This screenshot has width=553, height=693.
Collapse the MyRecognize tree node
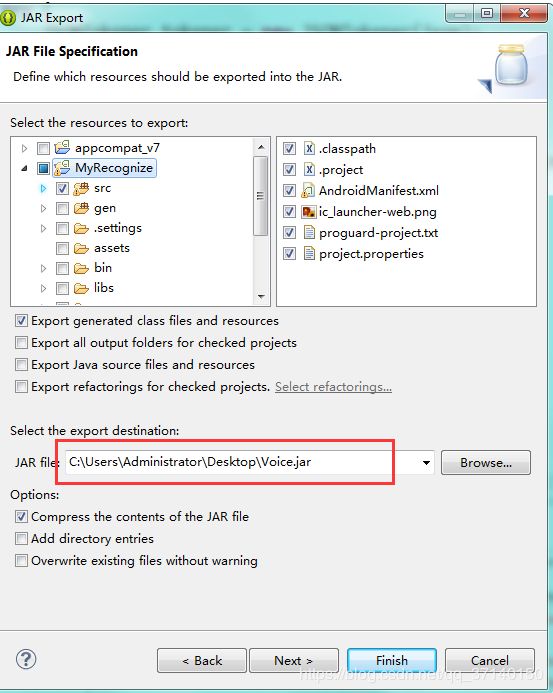pyautogui.click(x=24, y=168)
